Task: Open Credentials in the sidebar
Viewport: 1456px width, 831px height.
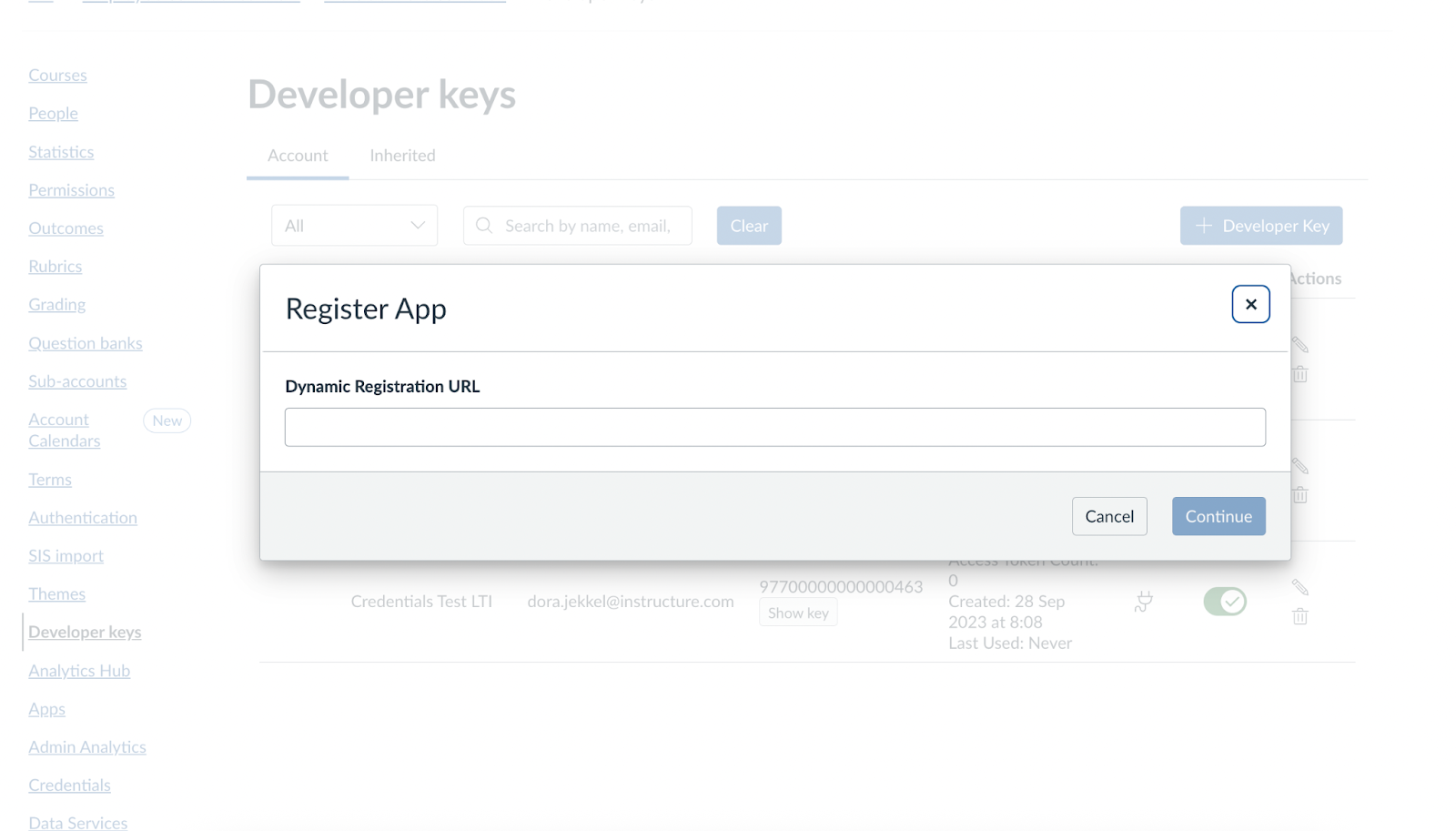Action: tap(69, 785)
